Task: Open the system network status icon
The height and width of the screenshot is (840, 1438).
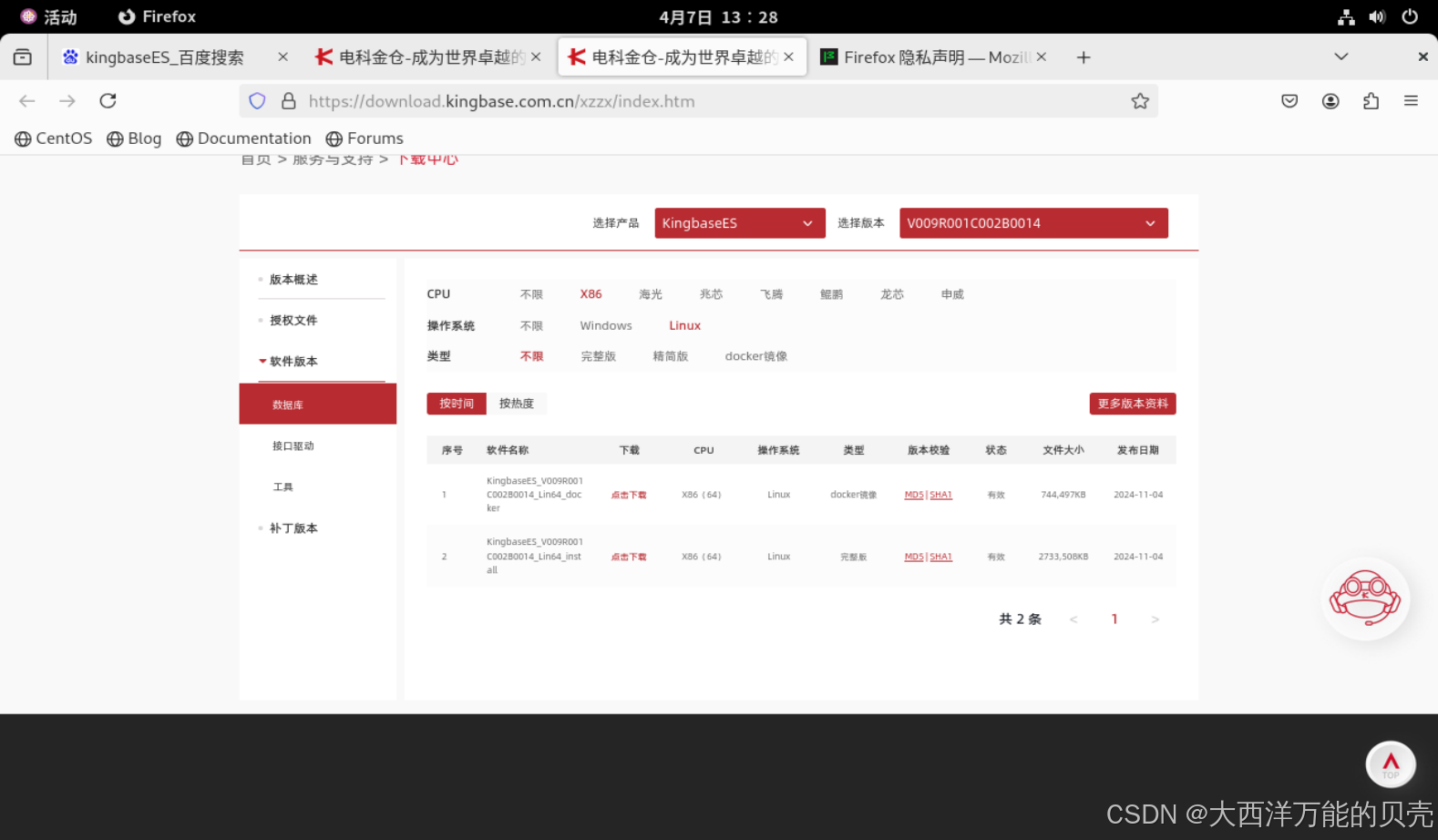Action: pos(1346,16)
